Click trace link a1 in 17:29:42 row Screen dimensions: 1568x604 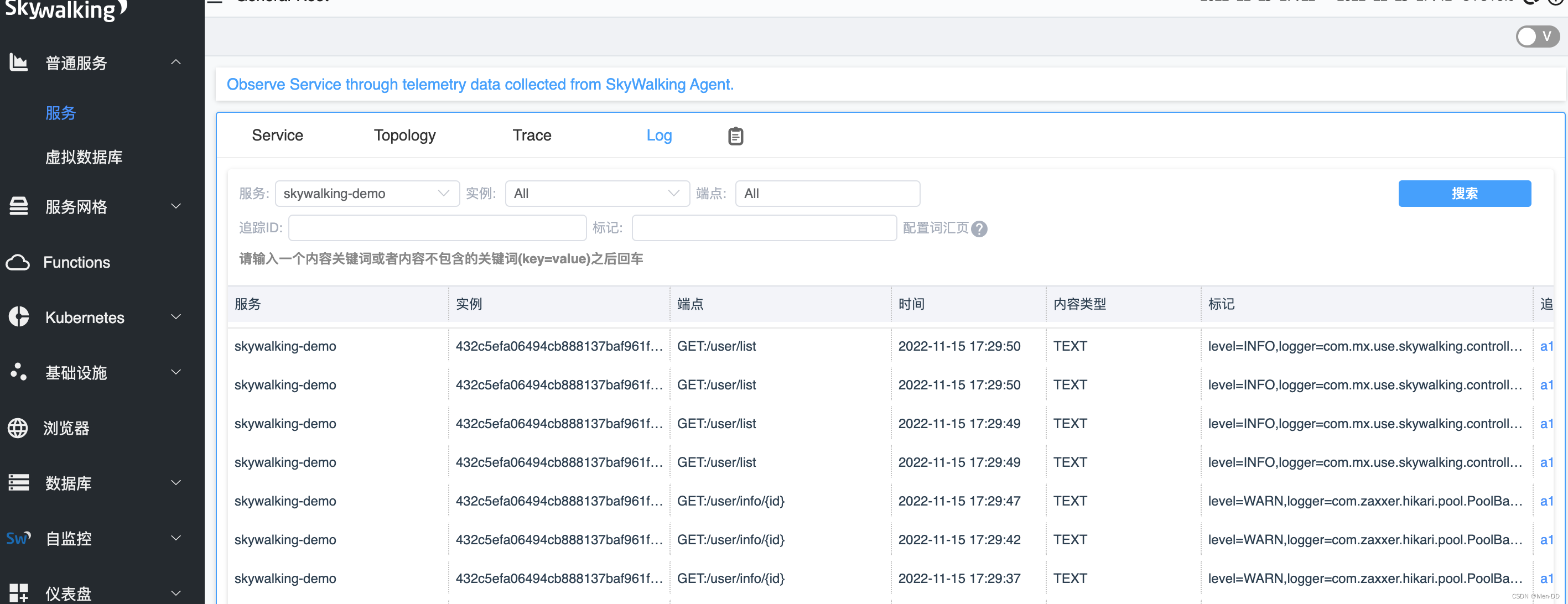tap(1546, 539)
